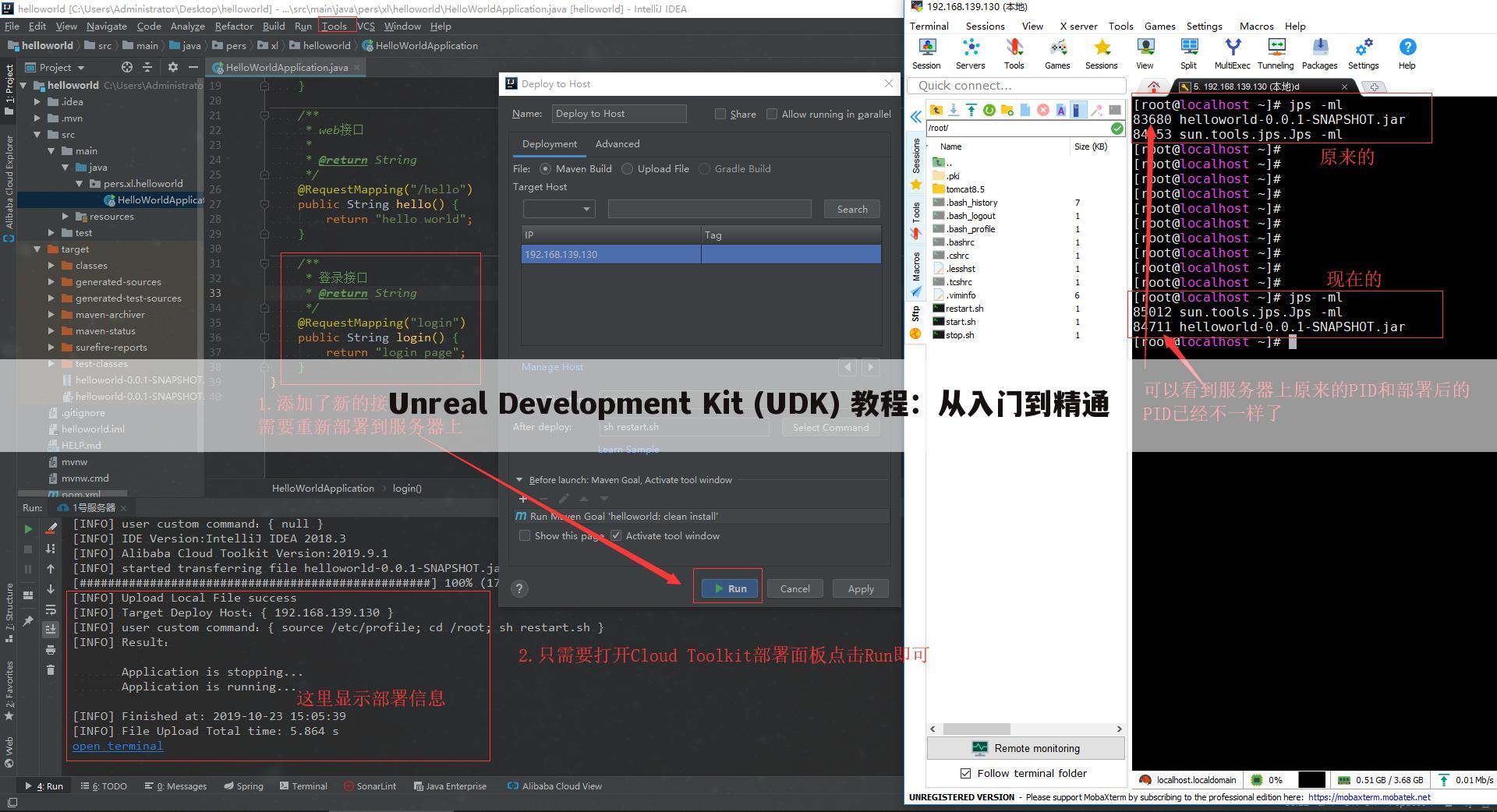Viewport: 1497px width, 812px height.
Task: Expand the .mvn folder
Action: pos(37,118)
